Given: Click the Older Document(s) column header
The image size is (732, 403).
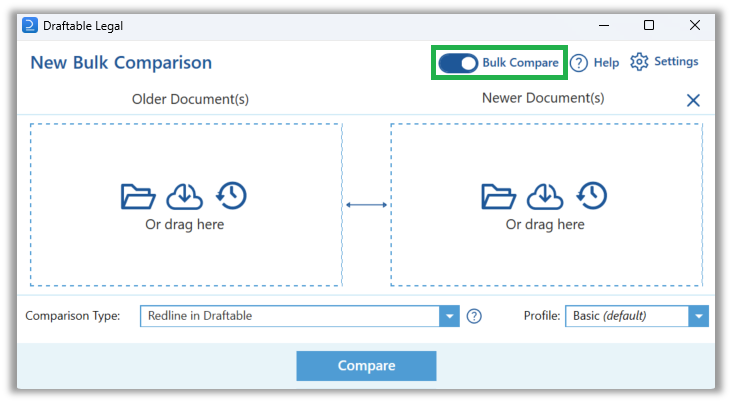Looking at the screenshot, I should click(x=190, y=99).
